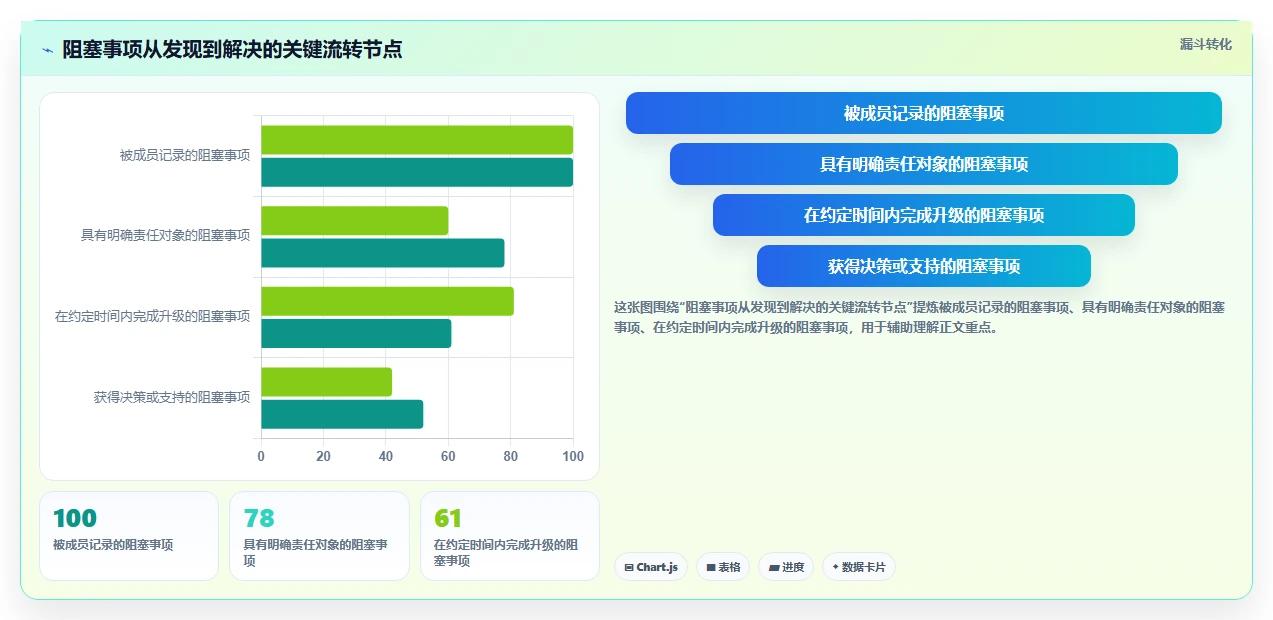Click x-axis tick label 100
The height and width of the screenshot is (620, 1273).
(x=573, y=456)
